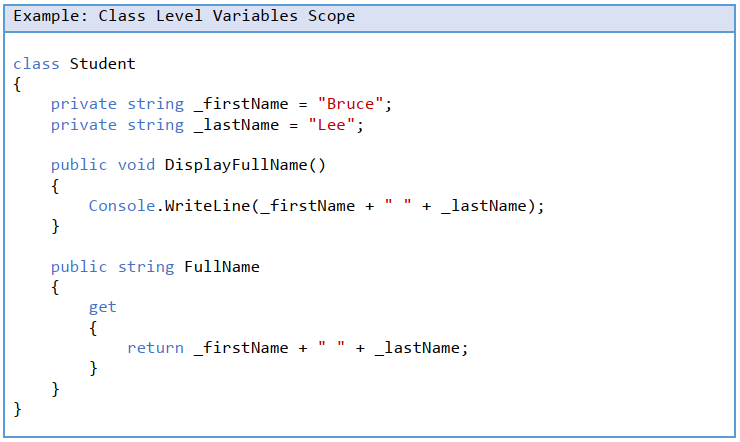Click 'private' on the _firstName line
Viewport: 740px width, 442px height.
[83, 104]
